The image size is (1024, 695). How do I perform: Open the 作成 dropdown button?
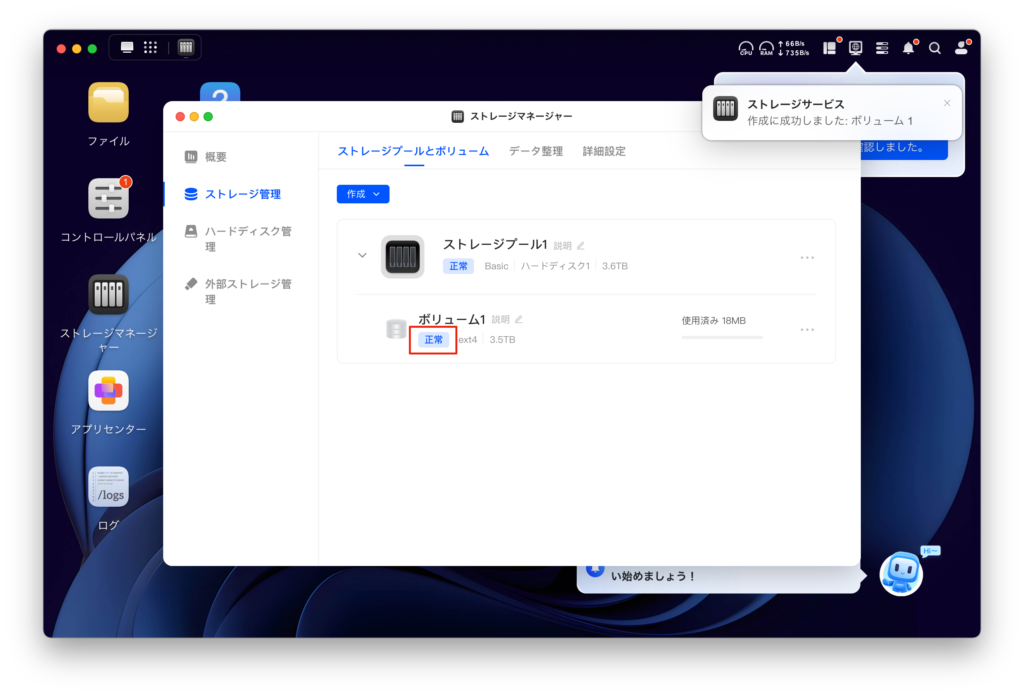363,194
